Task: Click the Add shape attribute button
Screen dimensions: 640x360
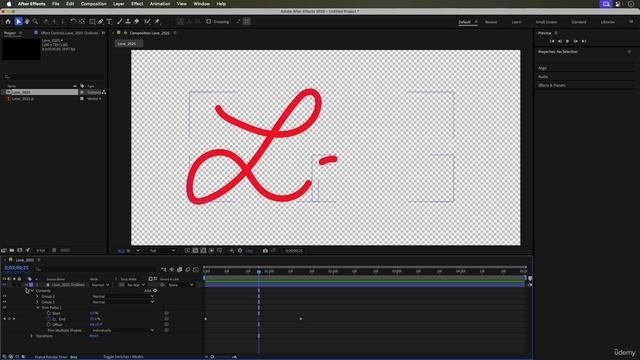Action: (x=155, y=291)
